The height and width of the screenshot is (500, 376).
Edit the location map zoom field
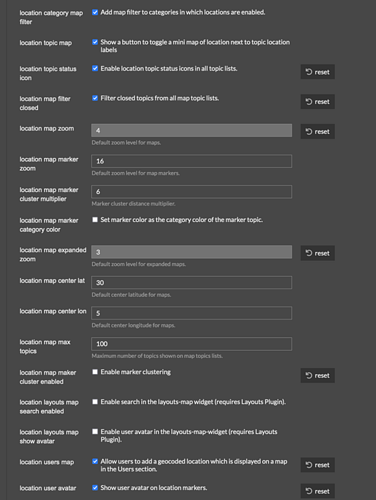pyautogui.click(x=192, y=130)
